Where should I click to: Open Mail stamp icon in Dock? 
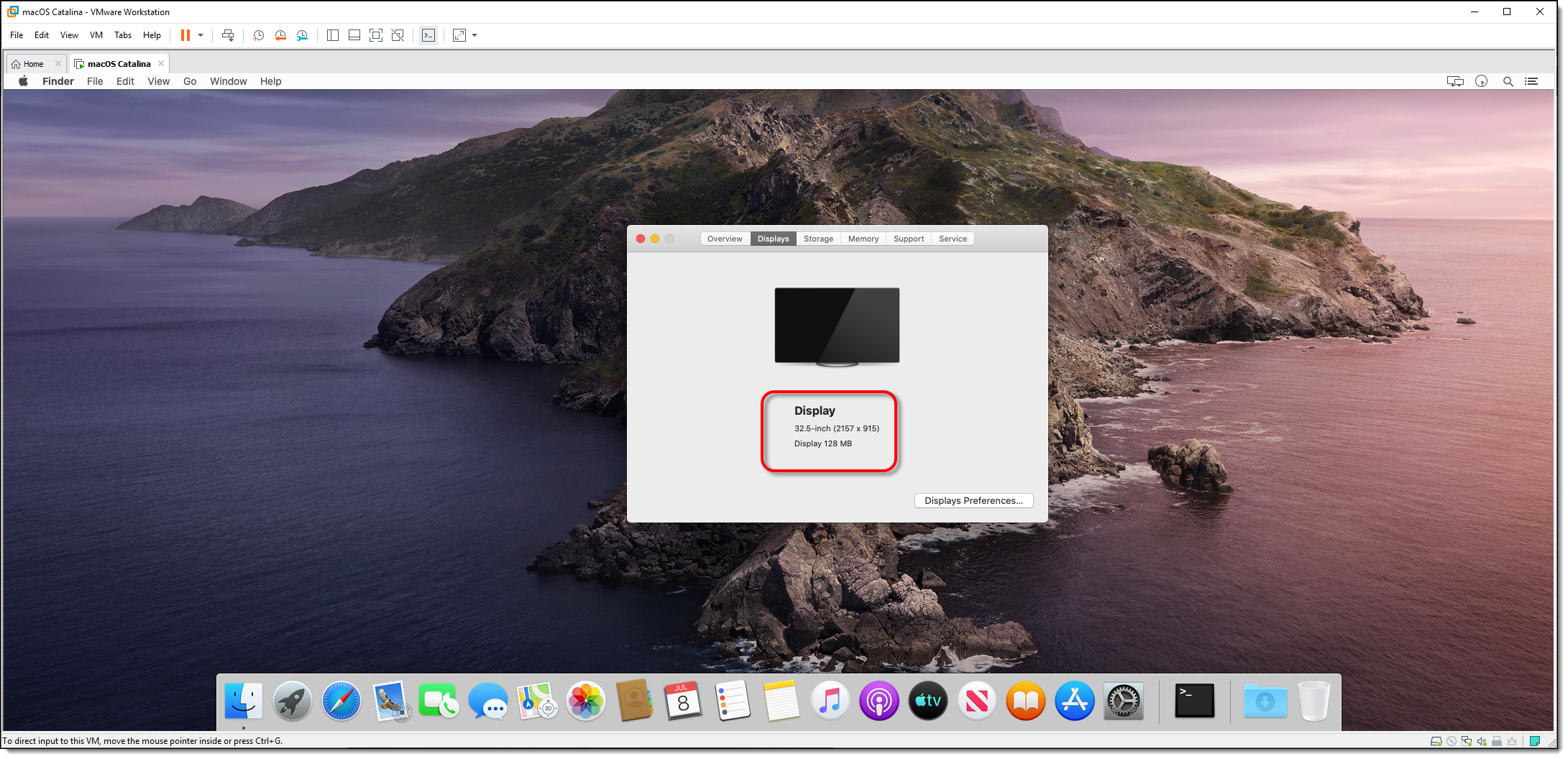[390, 701]
